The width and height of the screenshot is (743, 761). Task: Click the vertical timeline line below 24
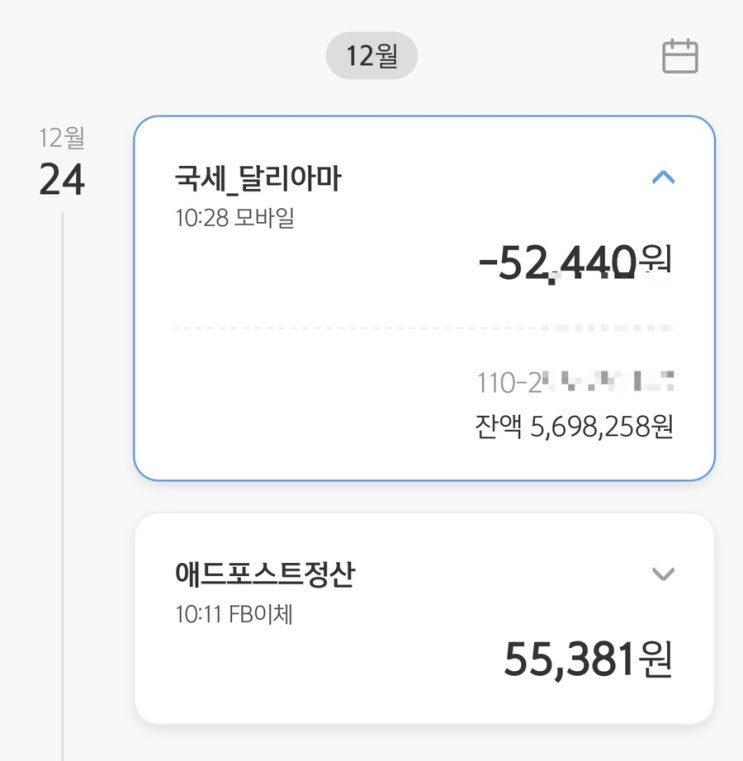[x=63, y=480]
